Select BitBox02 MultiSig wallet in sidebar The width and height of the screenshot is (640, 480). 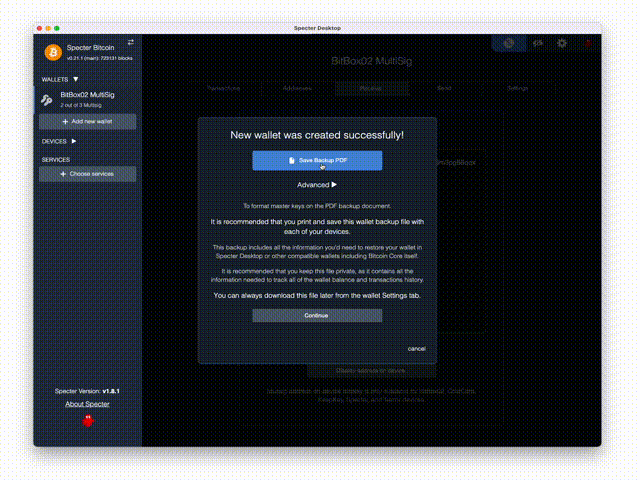point(87,100)
